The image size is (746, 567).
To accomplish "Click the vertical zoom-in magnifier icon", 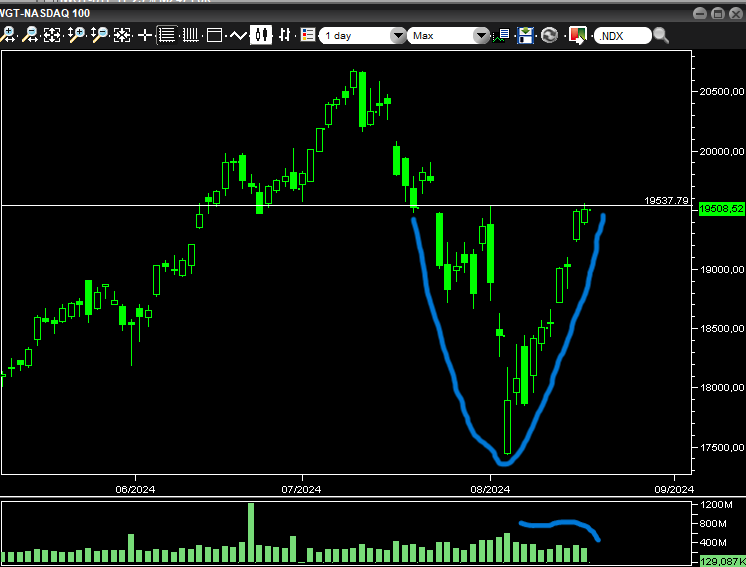I will 77,35.
